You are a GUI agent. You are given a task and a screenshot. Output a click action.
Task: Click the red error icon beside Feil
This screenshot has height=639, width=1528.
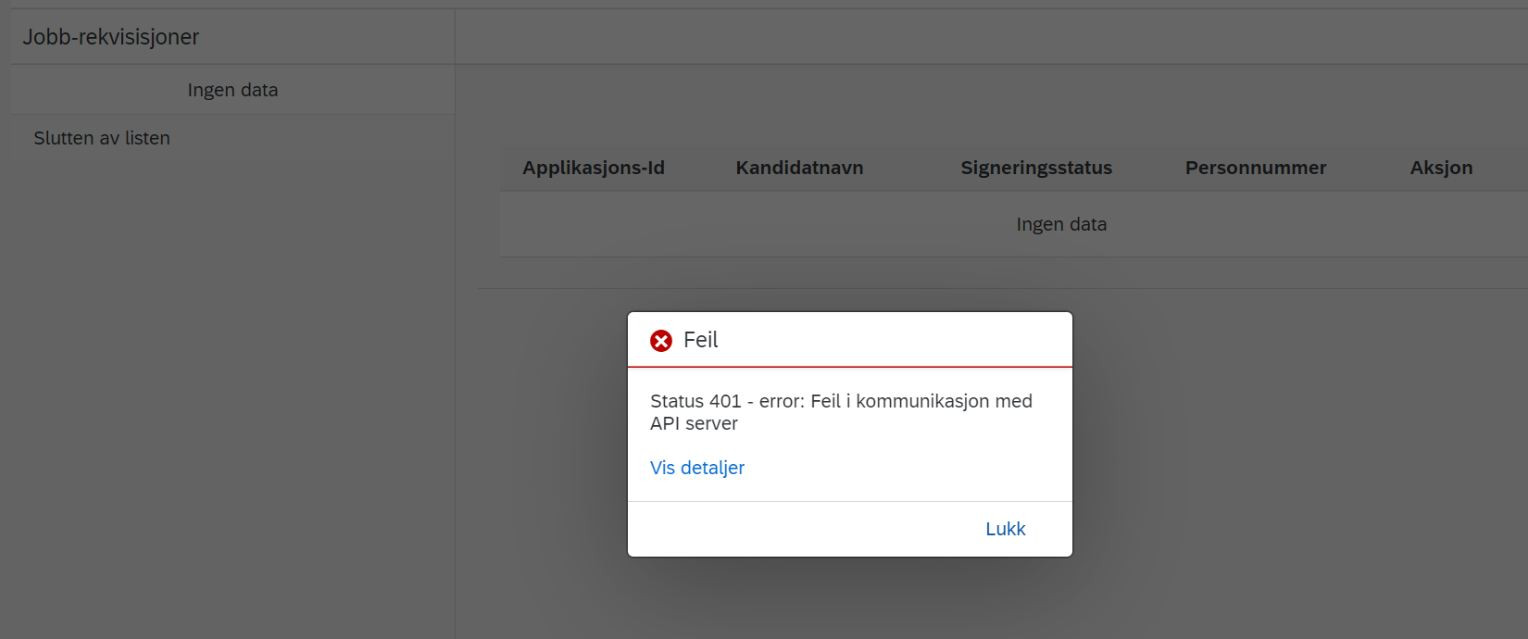(x=661, y=341)
